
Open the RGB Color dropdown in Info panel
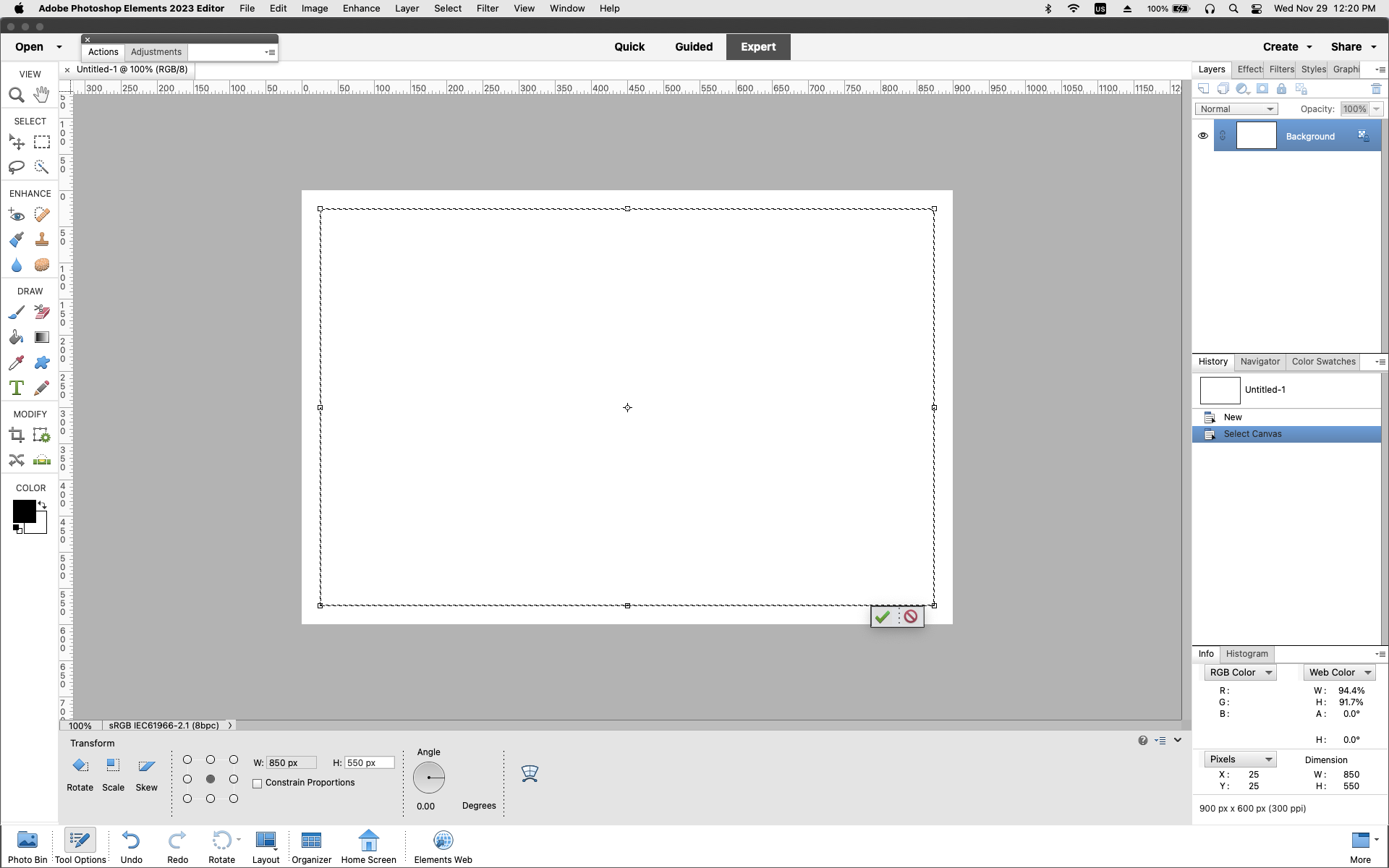click(x=1239, y=672)
